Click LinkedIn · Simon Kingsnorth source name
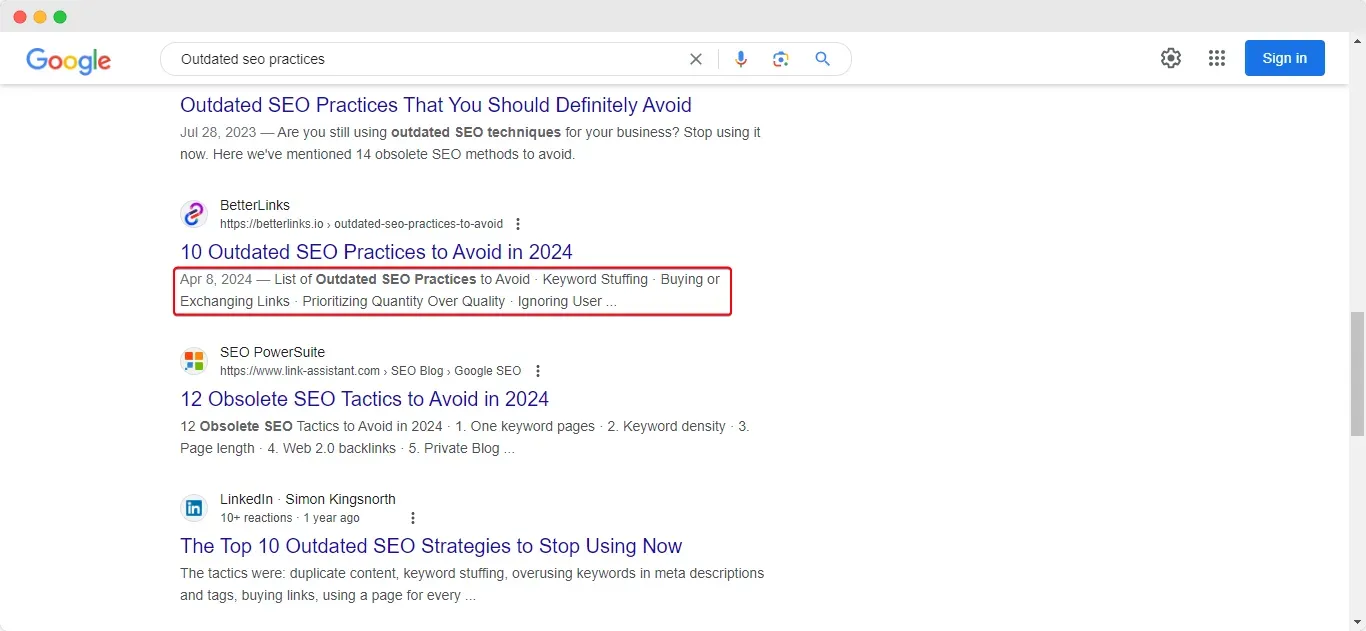This screenshot has height=631, width=1366. coord(308,499)
